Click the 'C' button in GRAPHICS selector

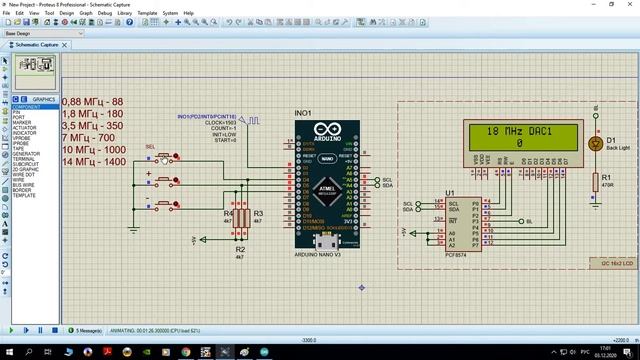(x=16, y=99)
